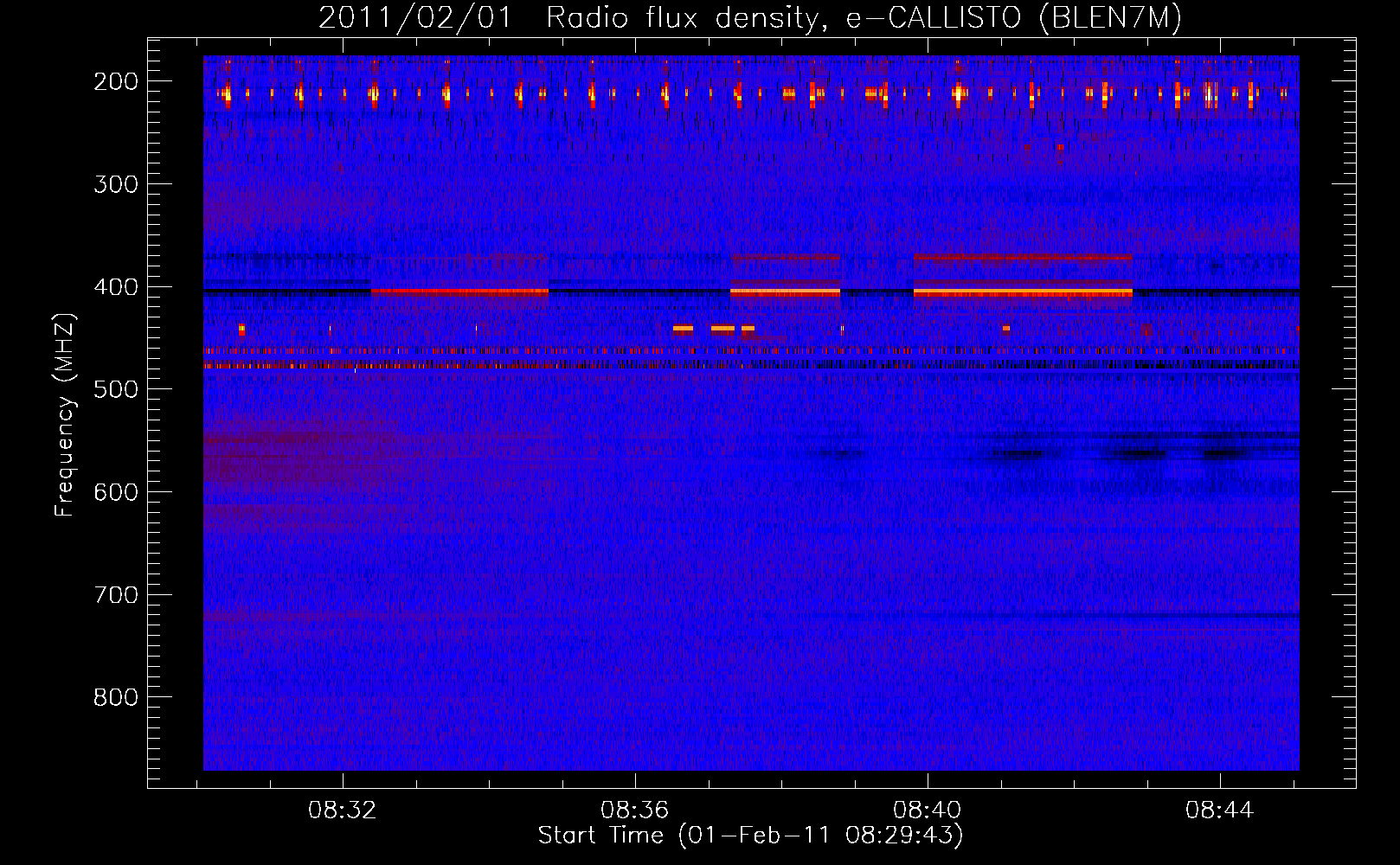Click the '700' frequency axis label
The height and width of the screenshot is (865, 1400).
[115, 595]
